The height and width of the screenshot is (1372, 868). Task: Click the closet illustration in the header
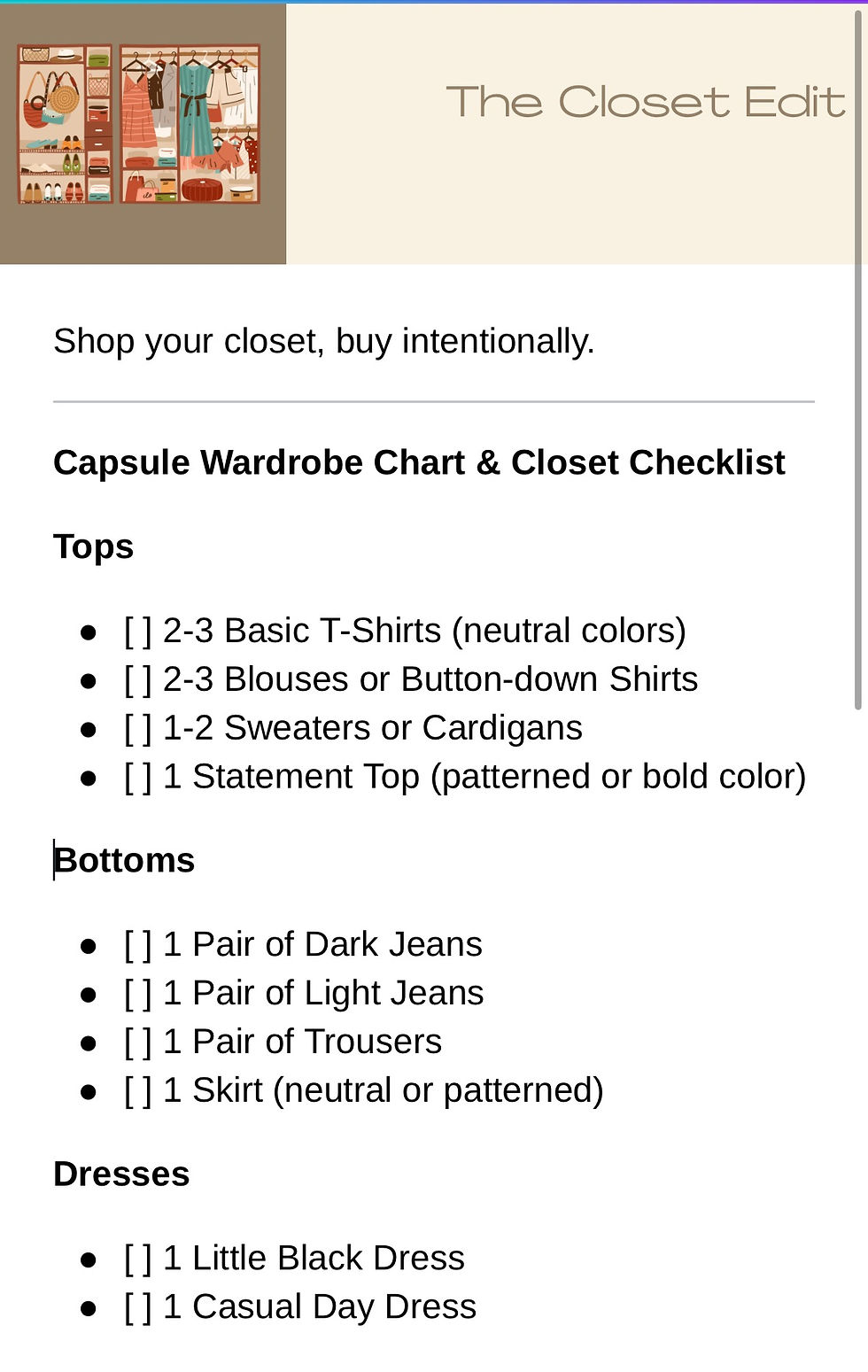[140, 125]
